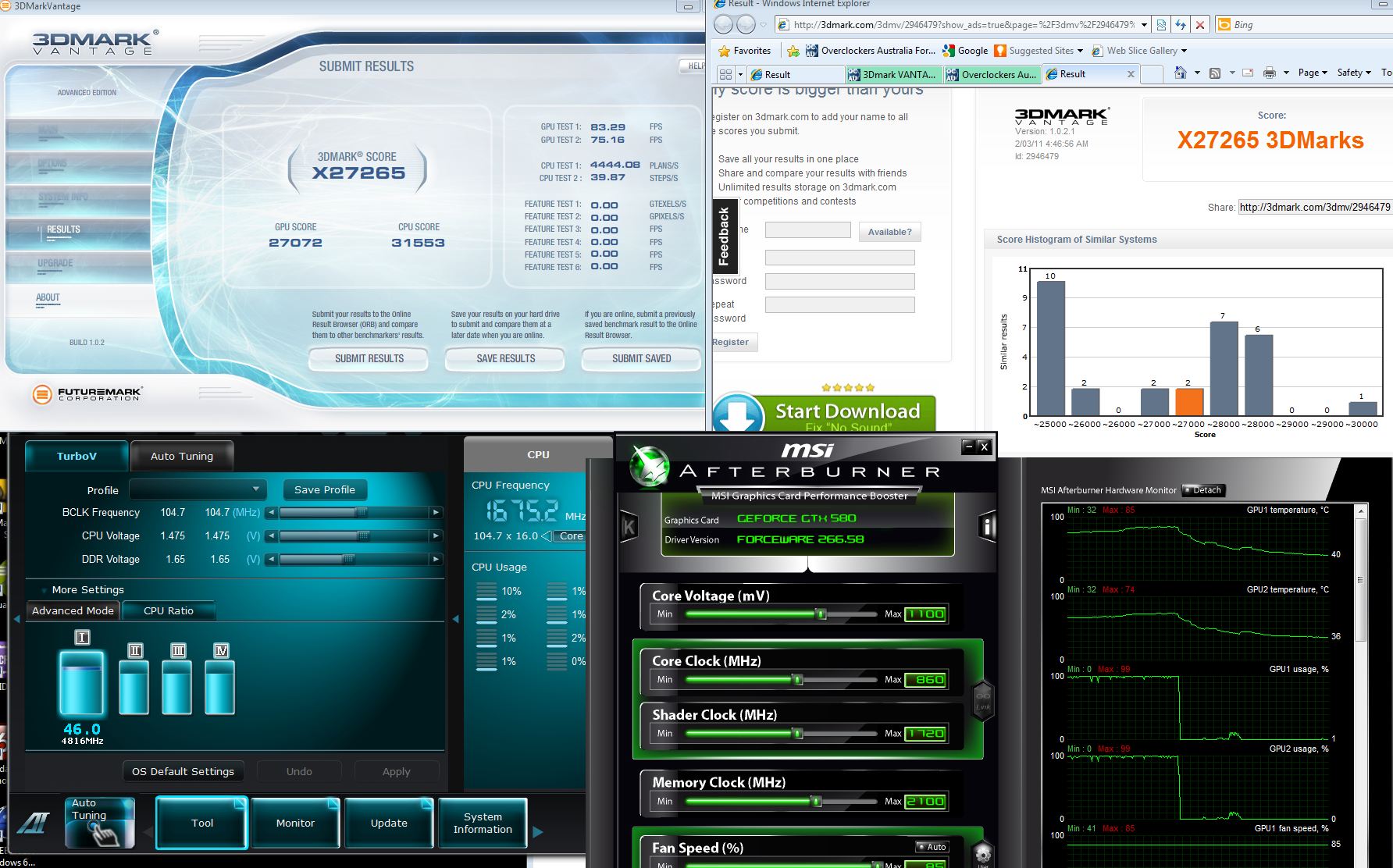Select the Advanced Mode tab
This screenshot has width=1393, height=868.
pyautogui.click(x=73, y=610)
